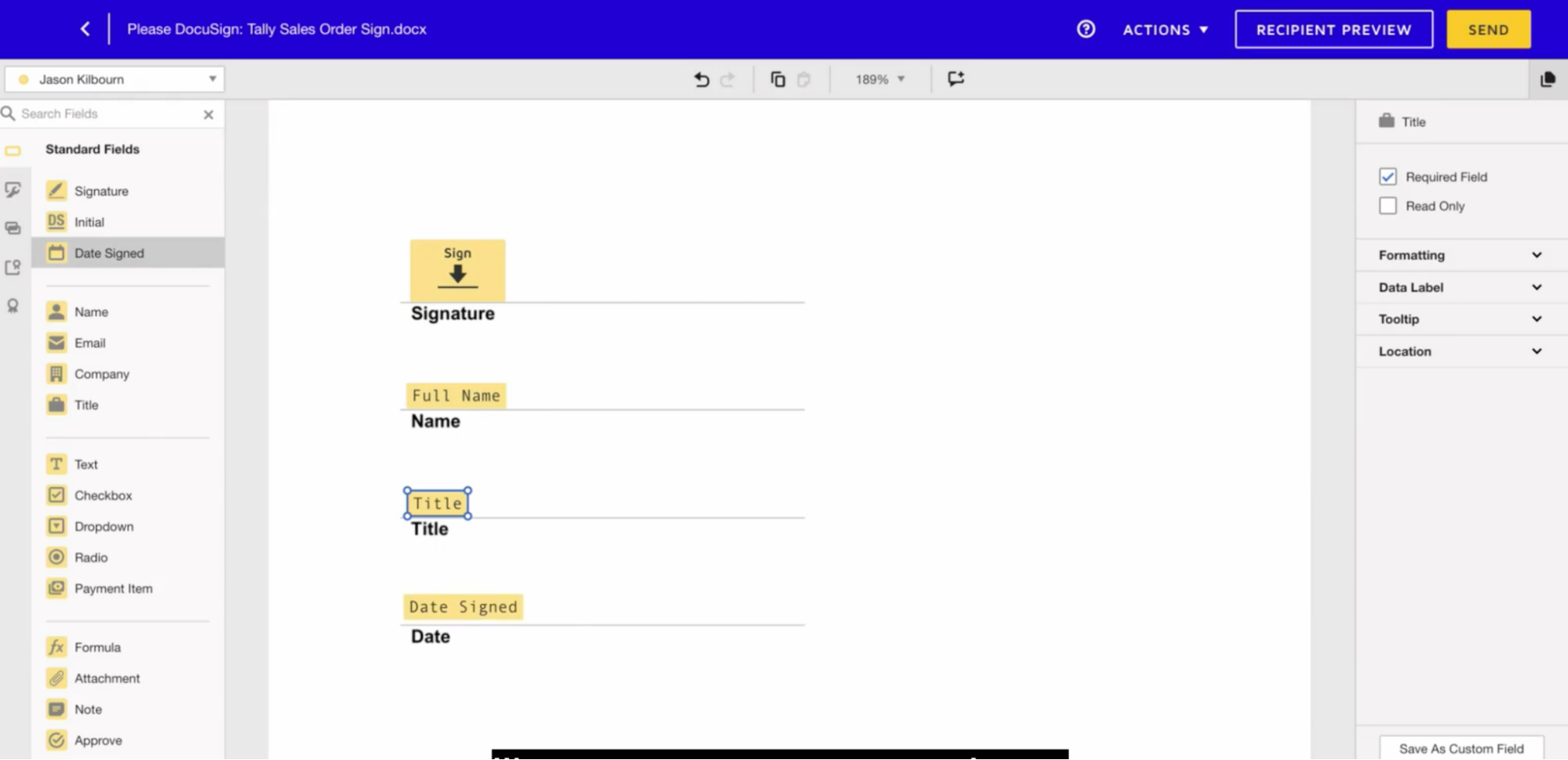The height and width of the screenshot is (760, 1568).
Task: Click the Search Fields input box
Action: (102, 114)
